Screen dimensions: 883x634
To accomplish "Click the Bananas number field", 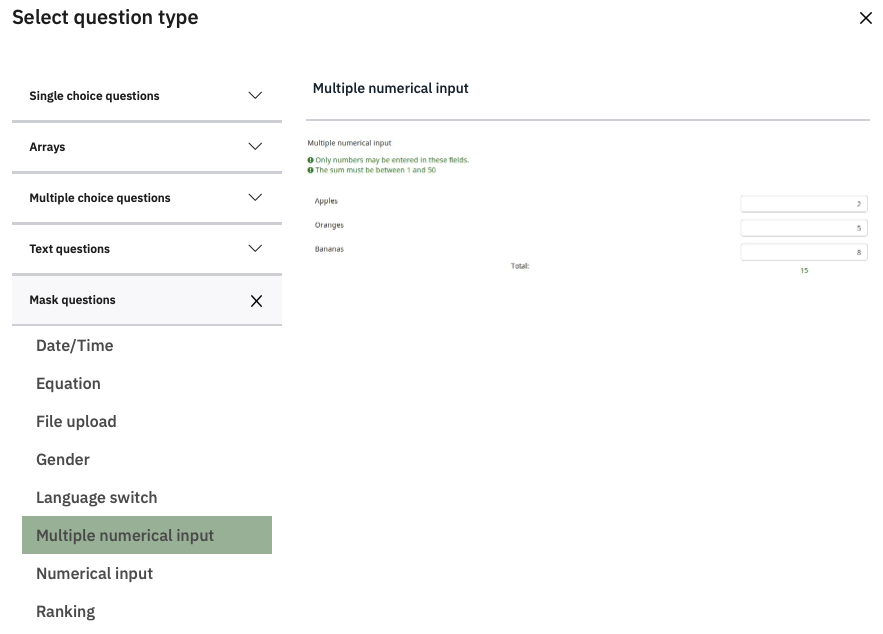I will [803, 252].
